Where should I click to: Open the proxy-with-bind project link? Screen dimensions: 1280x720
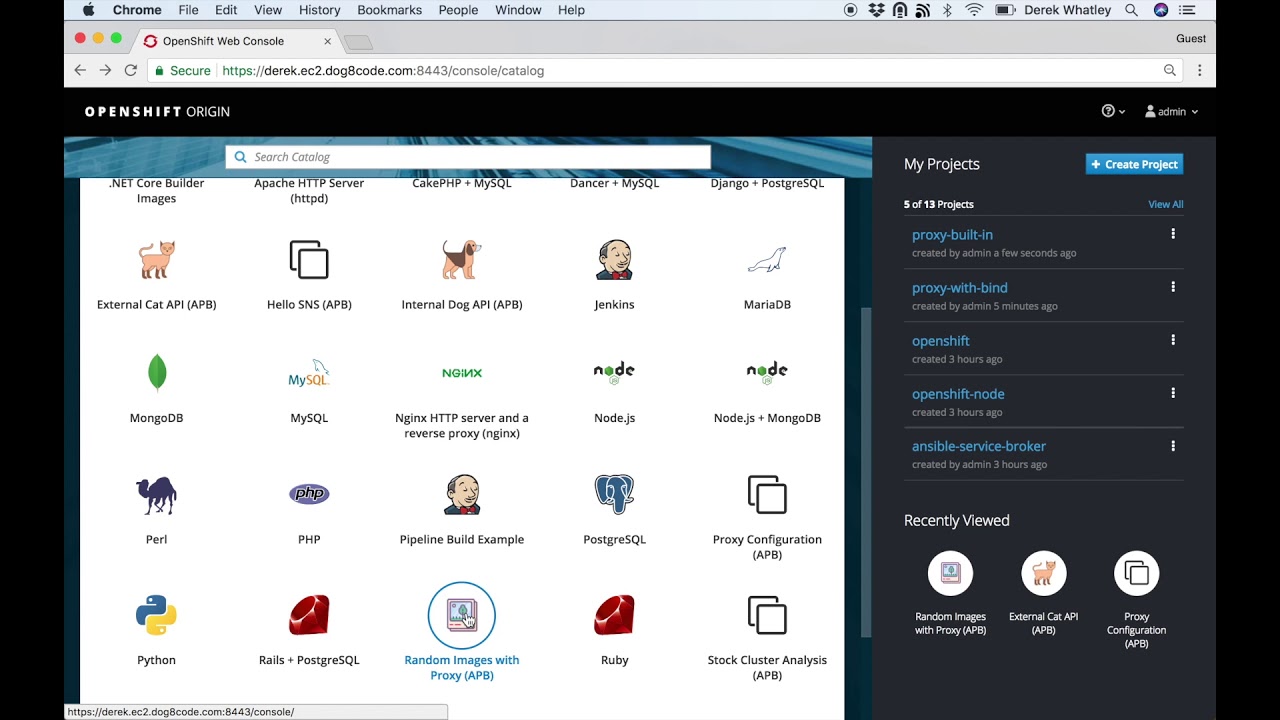(x=959, y=288)
